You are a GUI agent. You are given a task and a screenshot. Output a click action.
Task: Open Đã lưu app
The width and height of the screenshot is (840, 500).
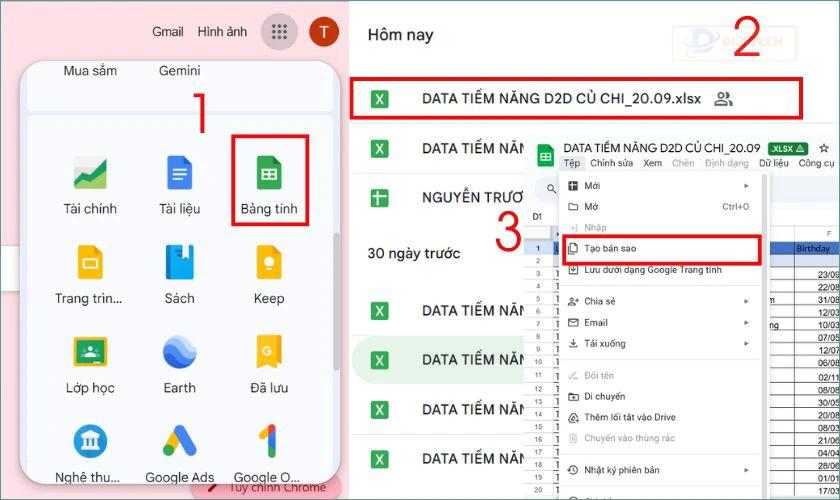(269, 364)
